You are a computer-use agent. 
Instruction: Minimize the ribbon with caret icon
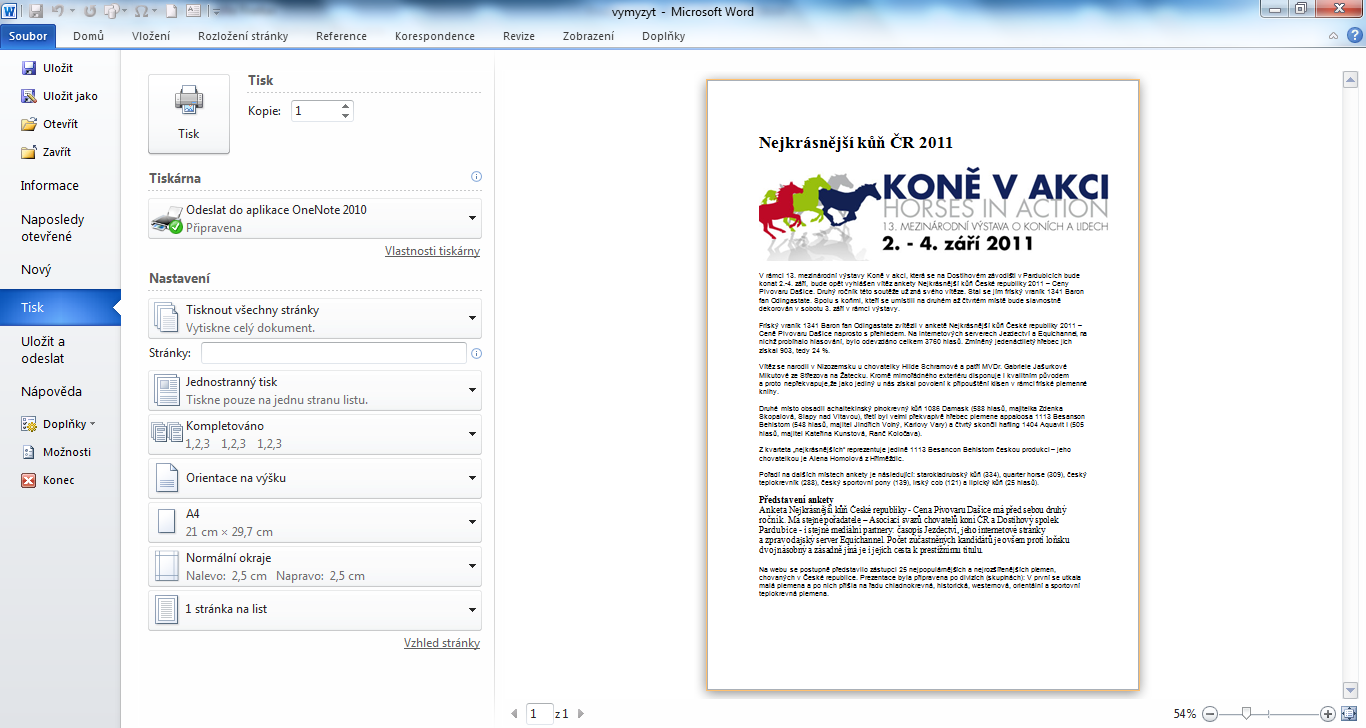1334,36
